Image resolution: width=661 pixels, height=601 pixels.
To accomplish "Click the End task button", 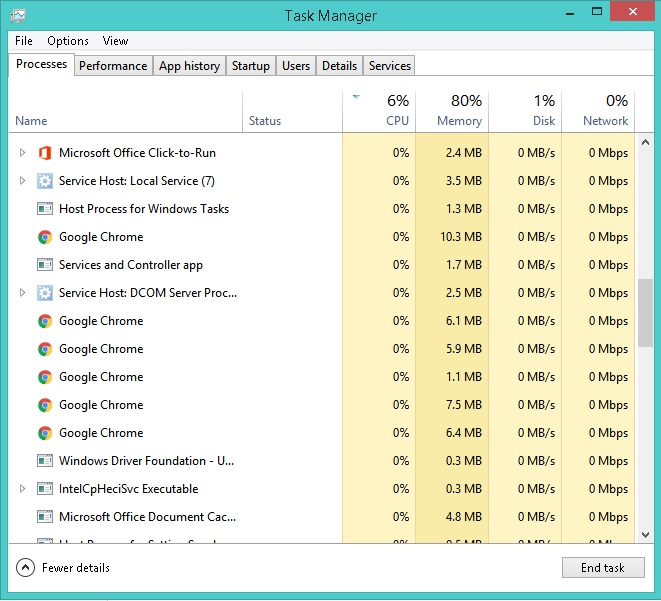I will (603, 568).
